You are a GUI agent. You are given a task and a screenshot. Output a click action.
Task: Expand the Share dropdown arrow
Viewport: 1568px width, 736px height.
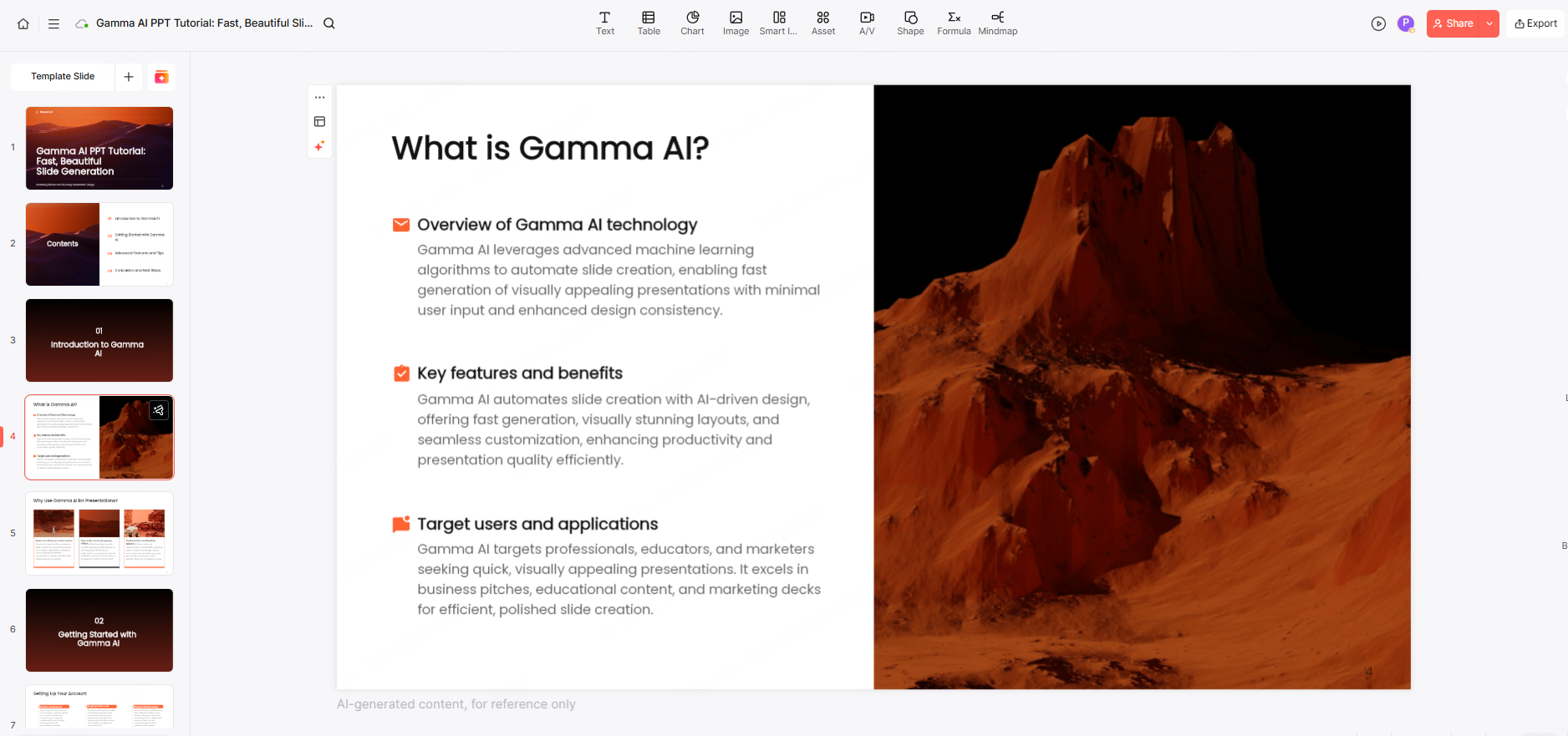click(1489, 23)
